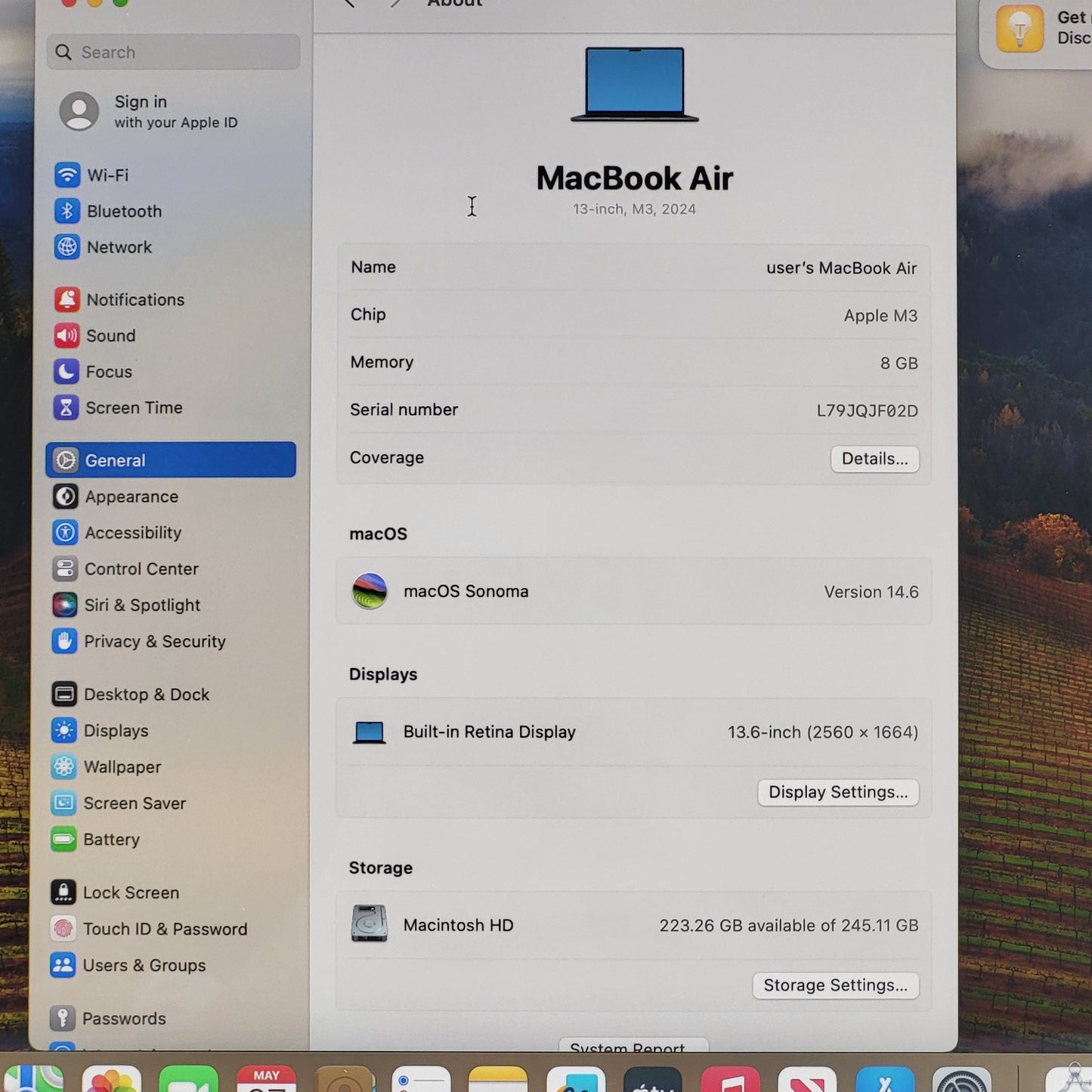Open Focus settings

(172, 372)
